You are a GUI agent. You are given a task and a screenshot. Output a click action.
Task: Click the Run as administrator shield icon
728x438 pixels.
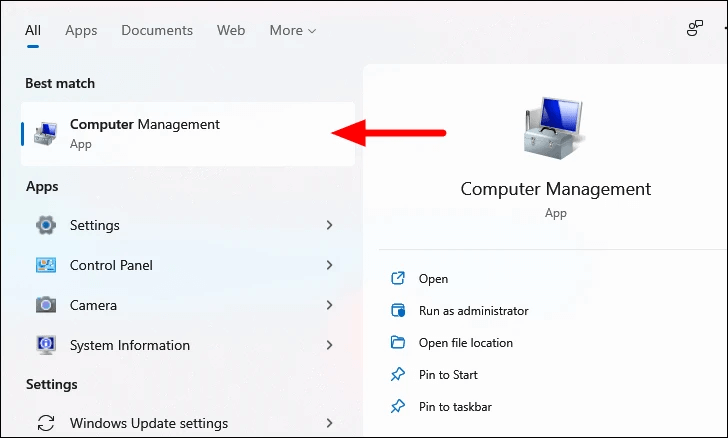(398, 310)
